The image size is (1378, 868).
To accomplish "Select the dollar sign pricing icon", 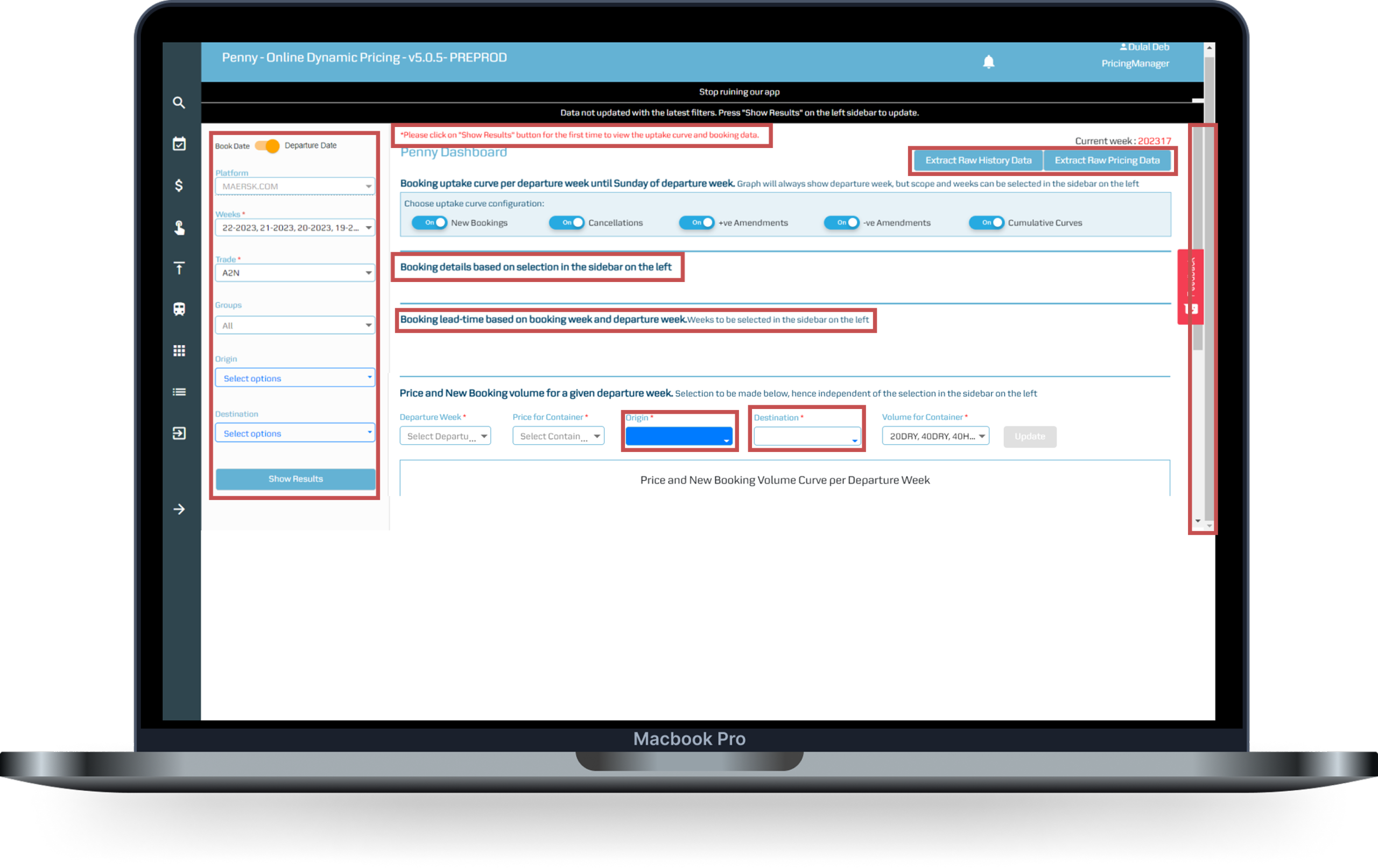I will click(x=179, y=186).
